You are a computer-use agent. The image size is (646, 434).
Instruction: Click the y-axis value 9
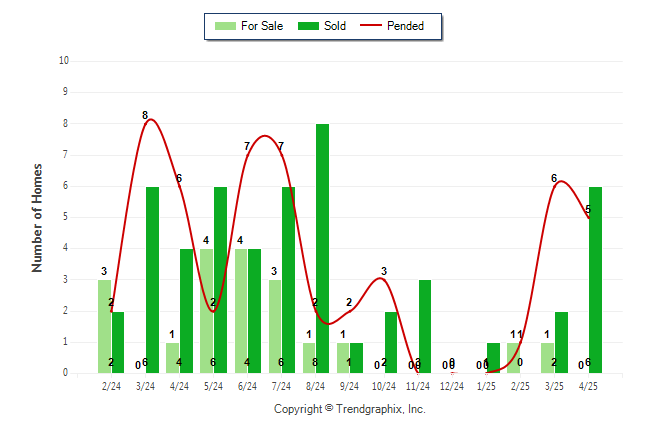click(66, 91)
